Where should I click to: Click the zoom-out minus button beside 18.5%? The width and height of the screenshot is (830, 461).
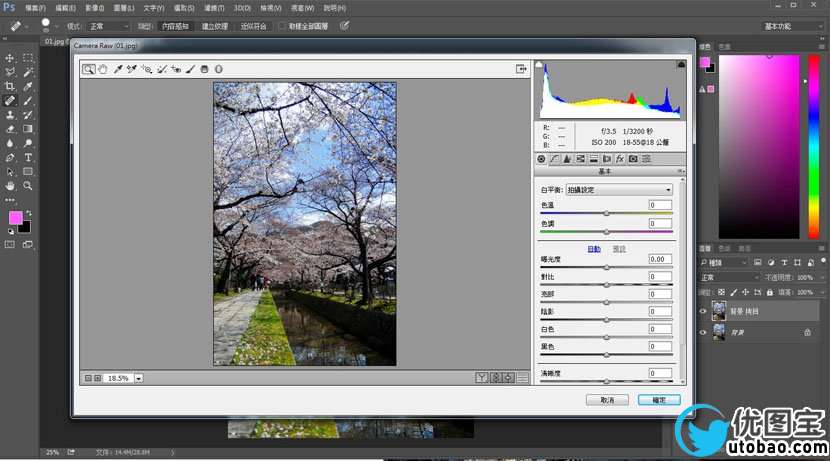point(88,378)
